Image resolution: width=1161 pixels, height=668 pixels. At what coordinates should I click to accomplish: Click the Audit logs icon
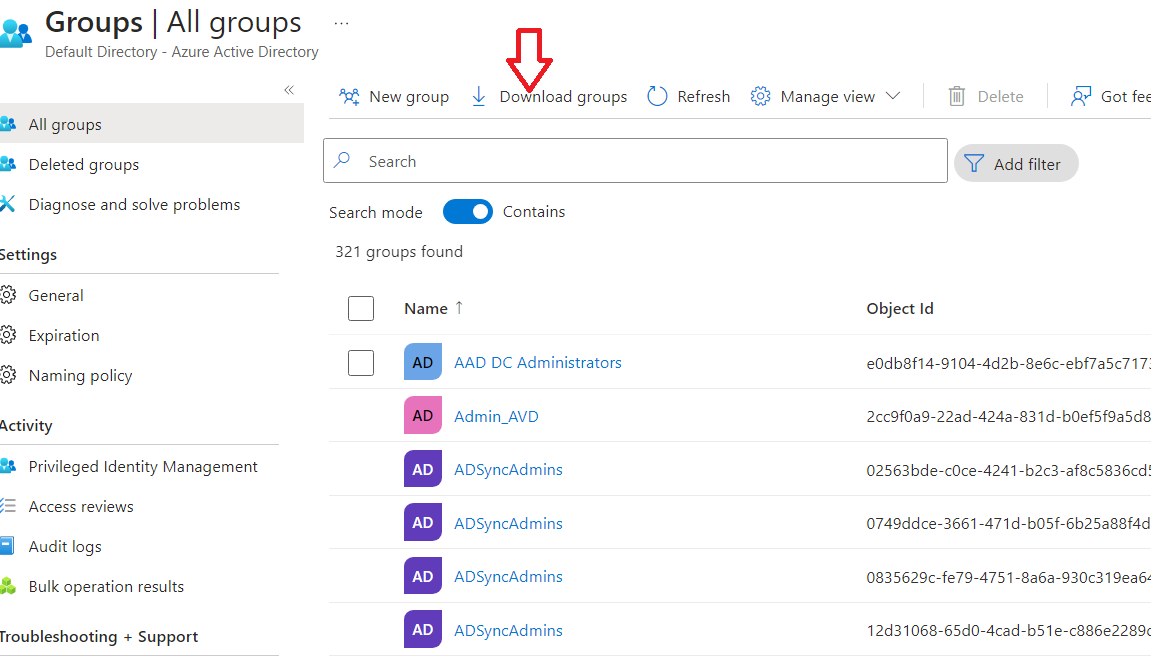click(x=7, y=546)
